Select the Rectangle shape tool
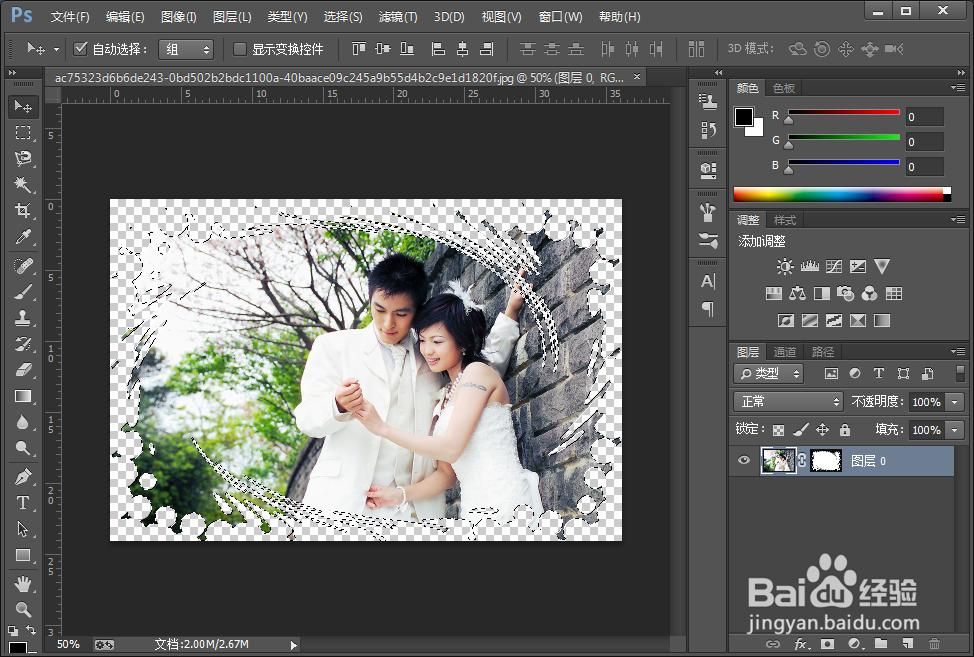The image size is (974, 657). pos(23,555)
